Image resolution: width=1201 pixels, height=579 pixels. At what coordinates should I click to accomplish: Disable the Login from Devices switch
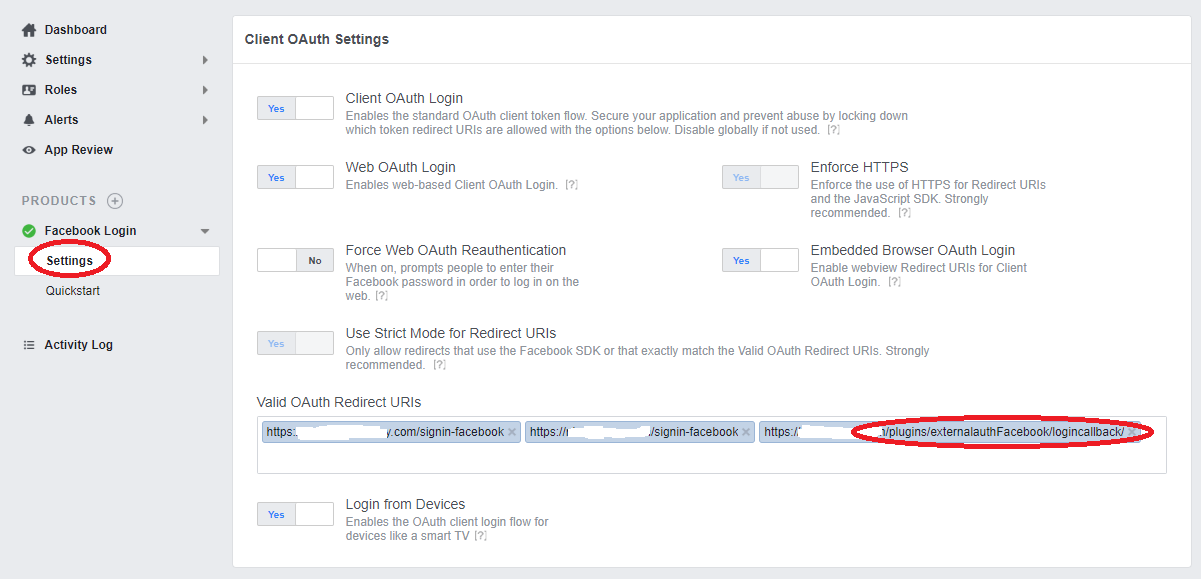click(x=295, y=514)
